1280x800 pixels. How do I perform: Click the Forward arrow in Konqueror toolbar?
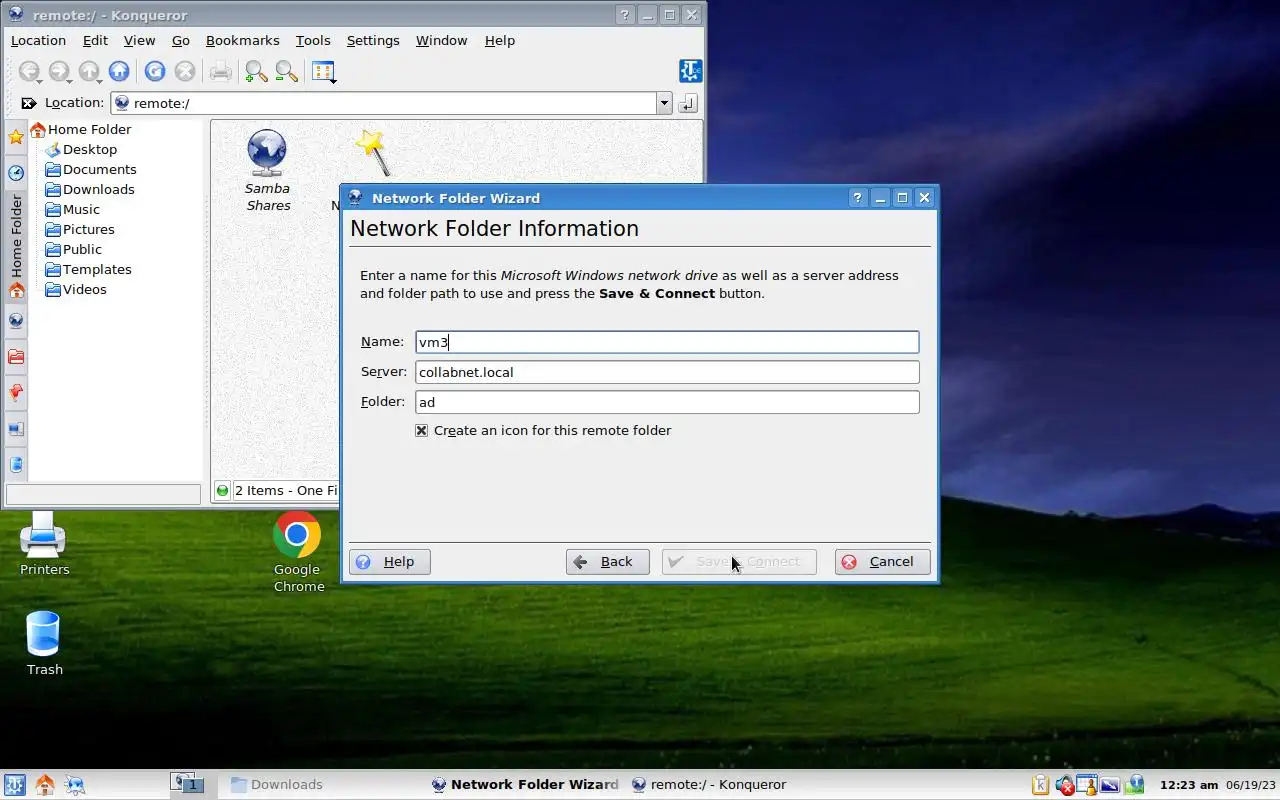coord(59,71)
